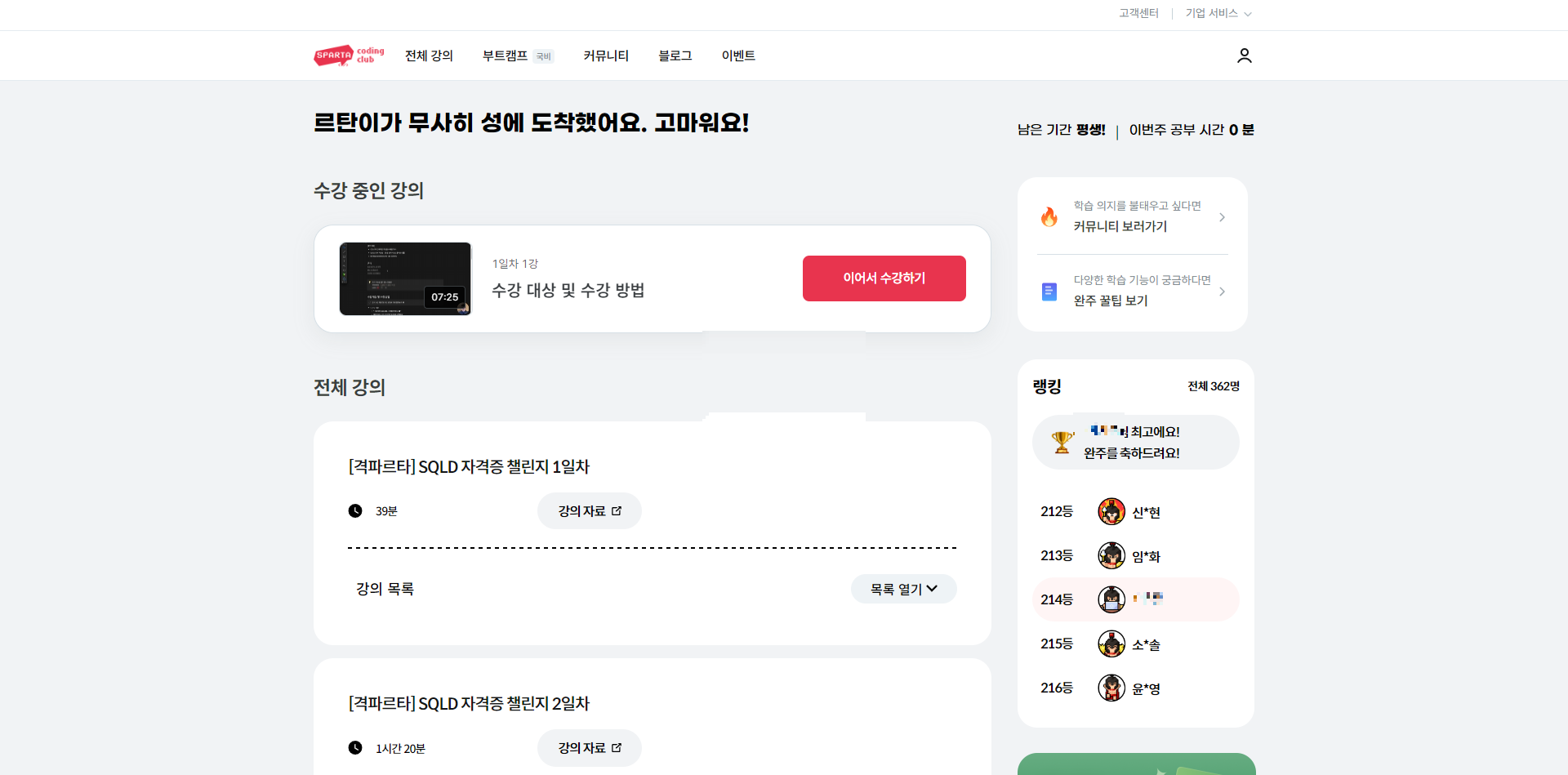Open the user profile icon
This screenshot has width=1568, height=775.
coord(1244,56)
